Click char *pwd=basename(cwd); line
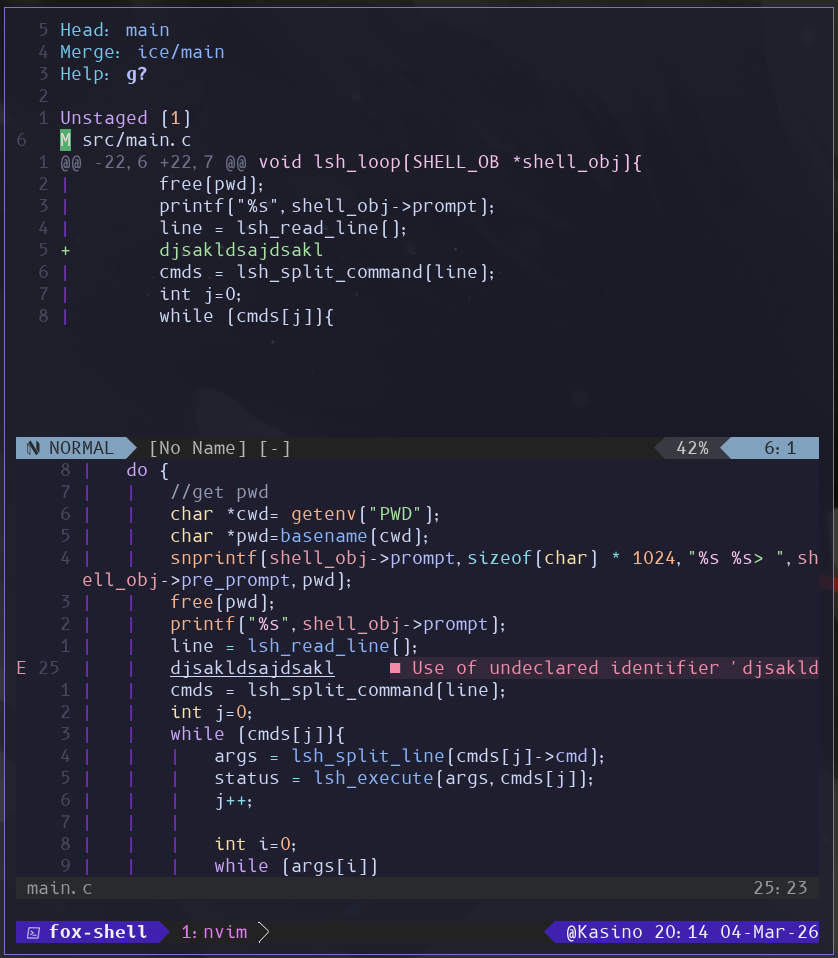The image size is (838, 958). click(299, 536)
